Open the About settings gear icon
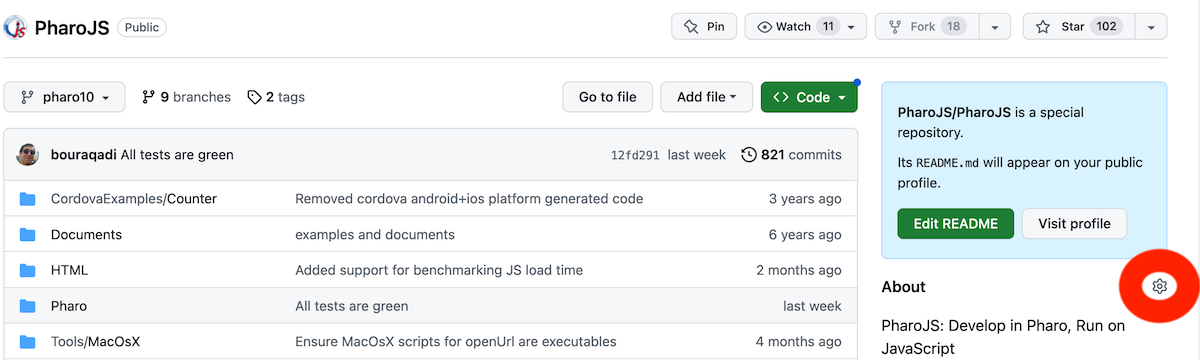Image resolution: width=1200 pixels, height=360 pixels. pos(1159,287)
